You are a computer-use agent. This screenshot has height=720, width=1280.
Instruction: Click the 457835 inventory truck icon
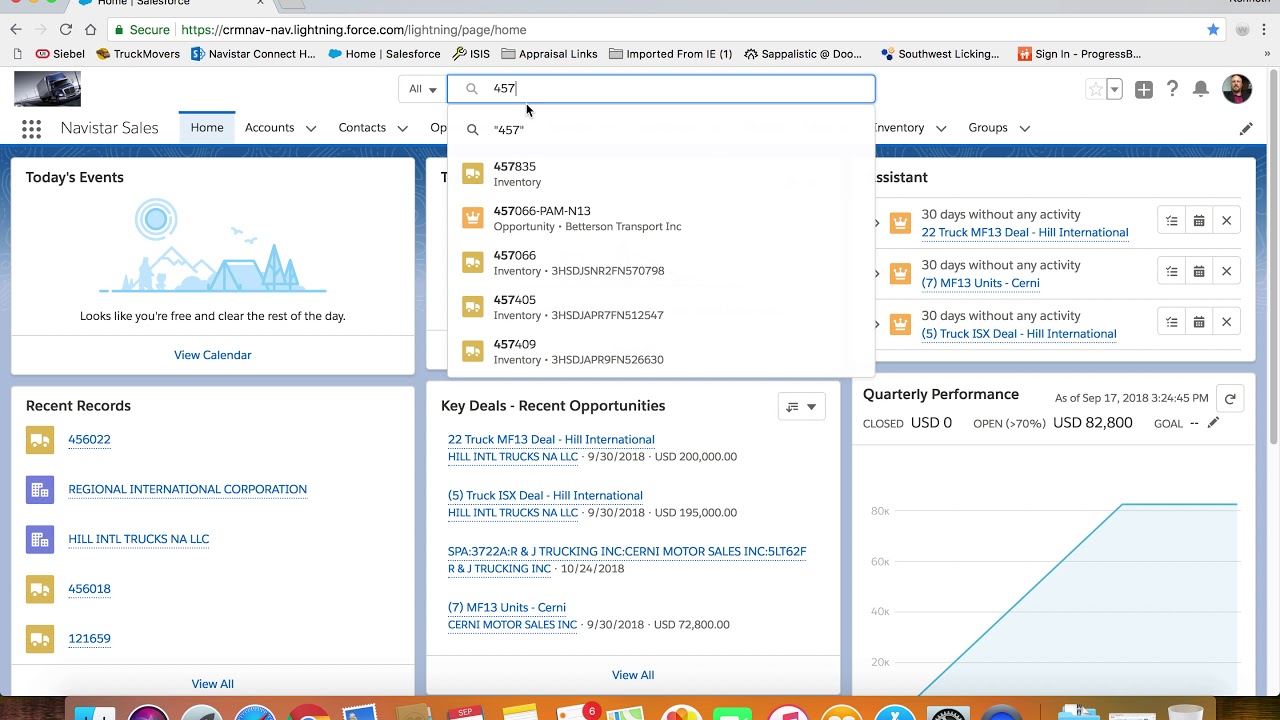tap(473, 174)
